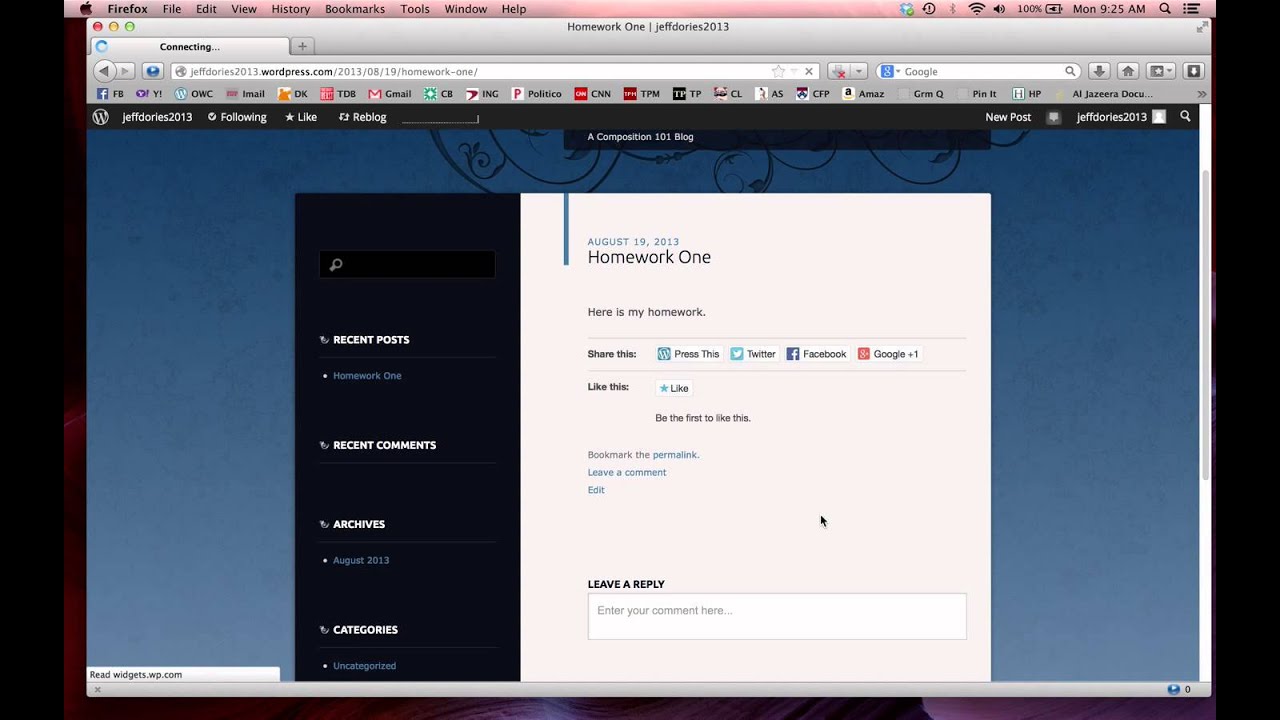
Task: Click the sidebar search field
Action: (x=407, y=264)
